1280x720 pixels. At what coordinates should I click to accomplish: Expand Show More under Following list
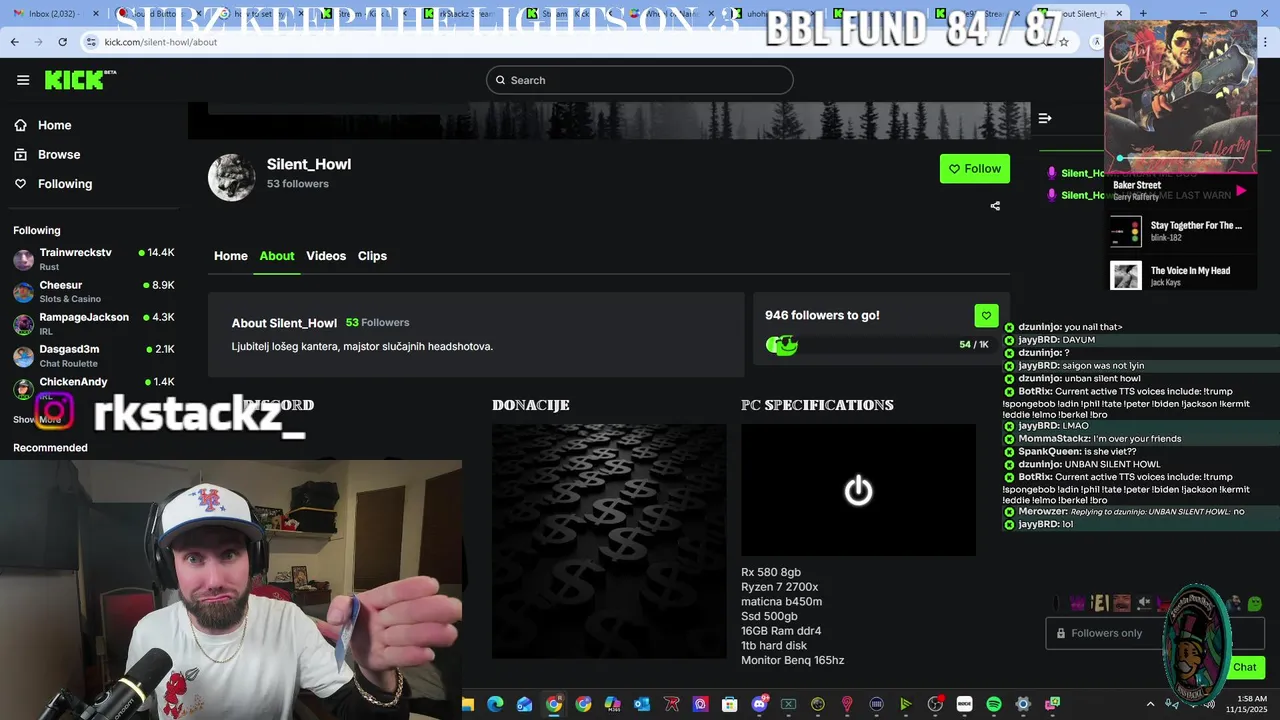[x=37, y=420]
